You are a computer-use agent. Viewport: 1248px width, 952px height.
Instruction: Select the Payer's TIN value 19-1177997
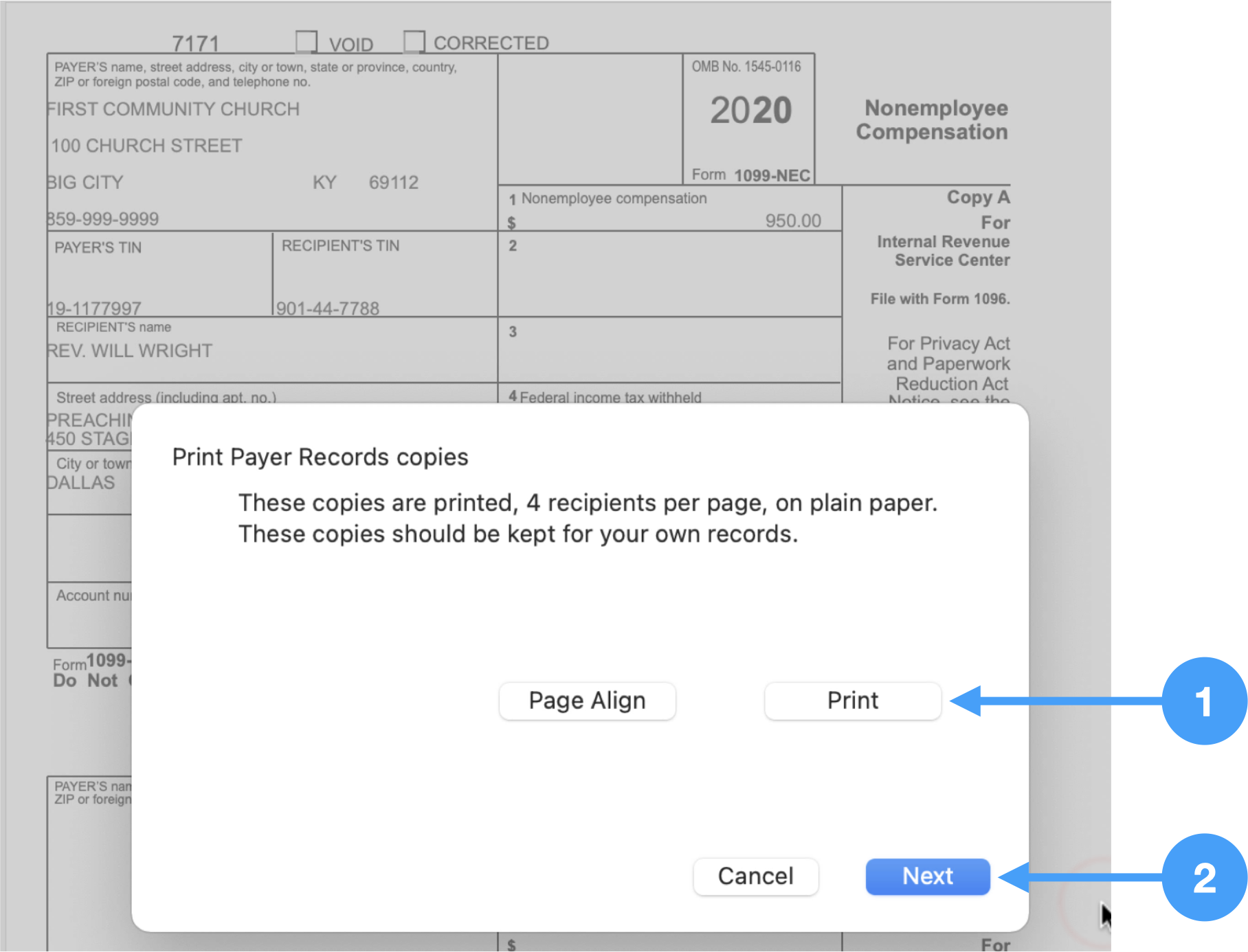[94, 308]
